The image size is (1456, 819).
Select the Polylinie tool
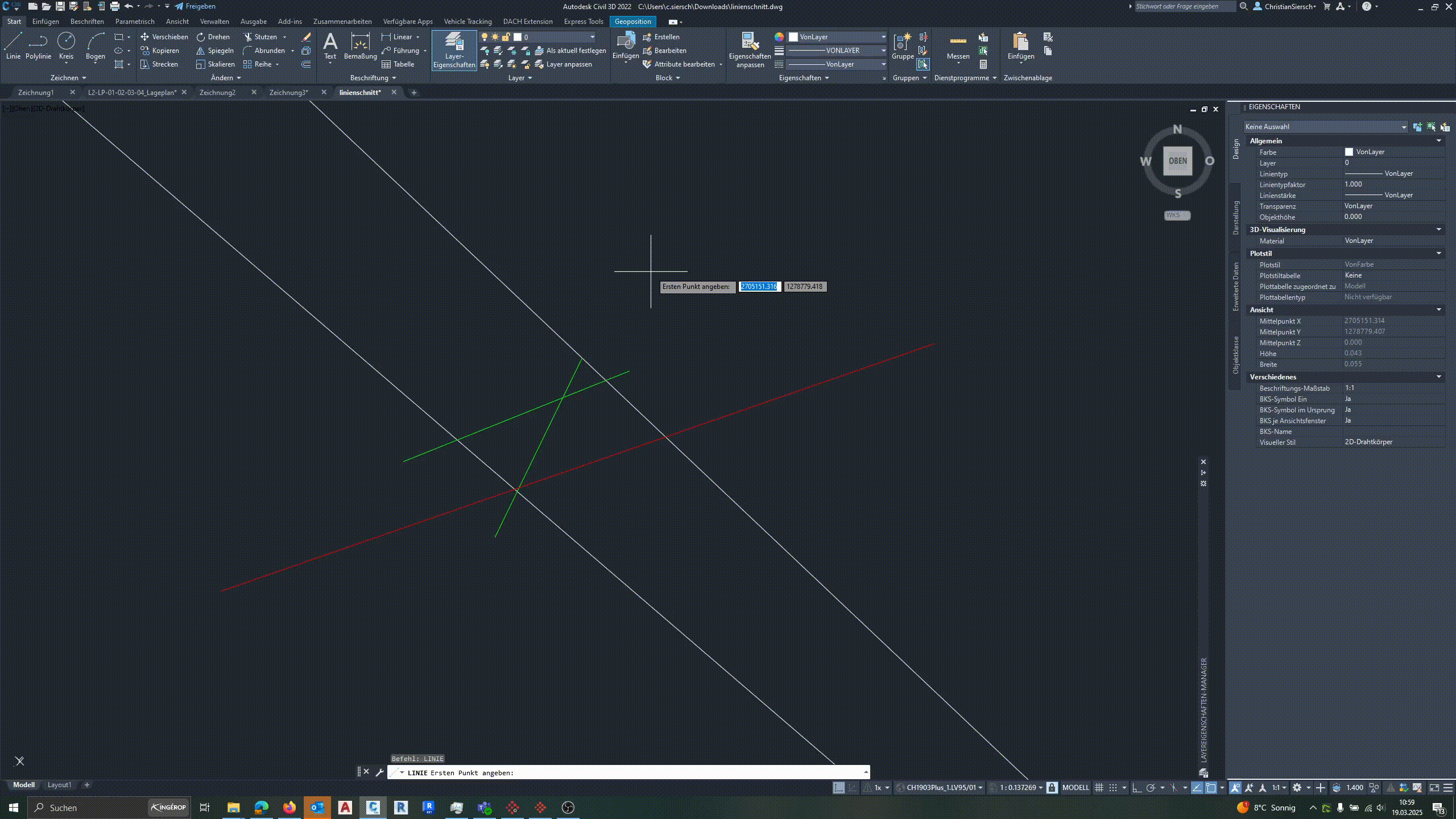38,45
